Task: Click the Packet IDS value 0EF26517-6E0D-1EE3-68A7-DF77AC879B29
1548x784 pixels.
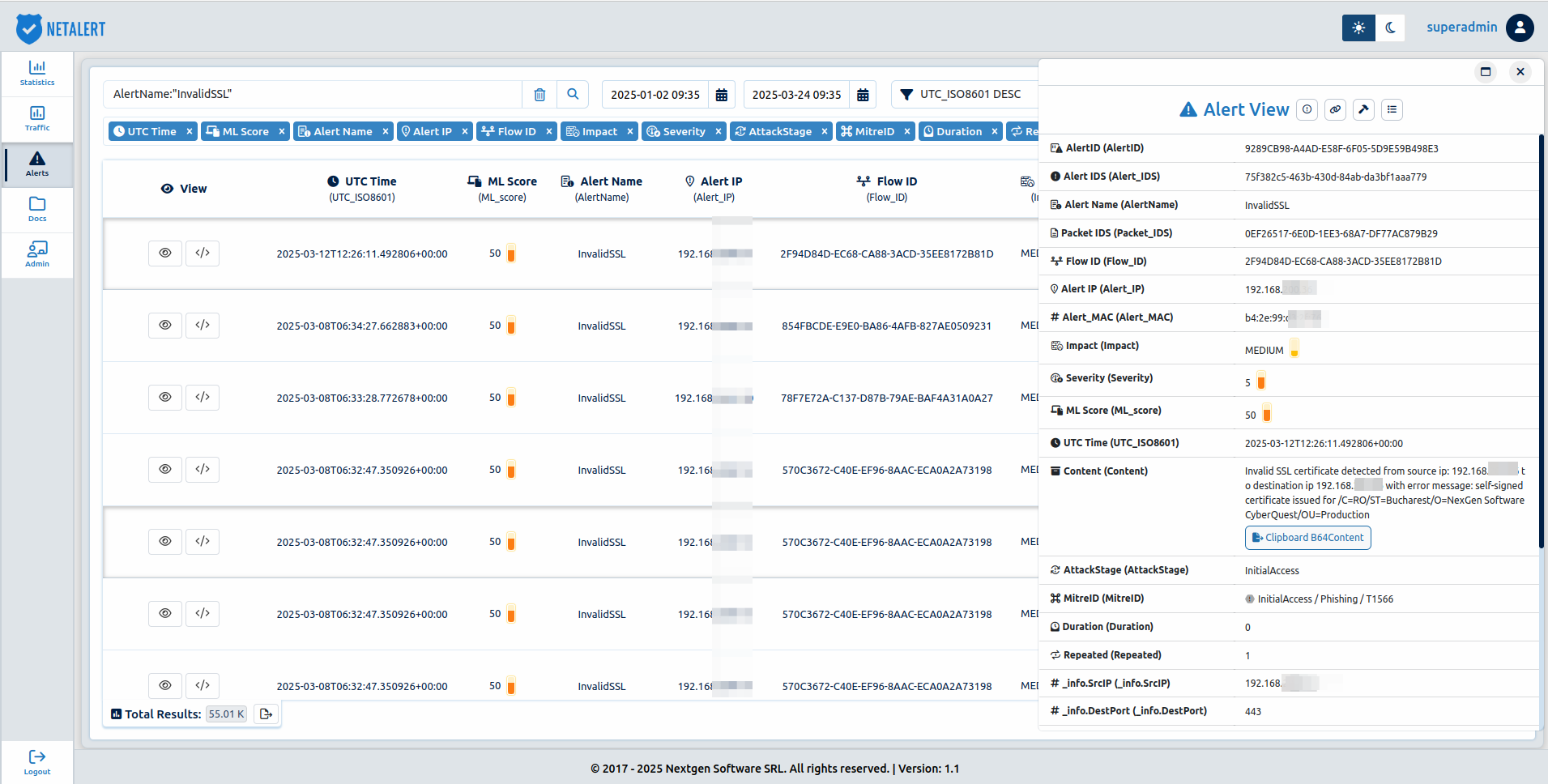Action: 1341,234
